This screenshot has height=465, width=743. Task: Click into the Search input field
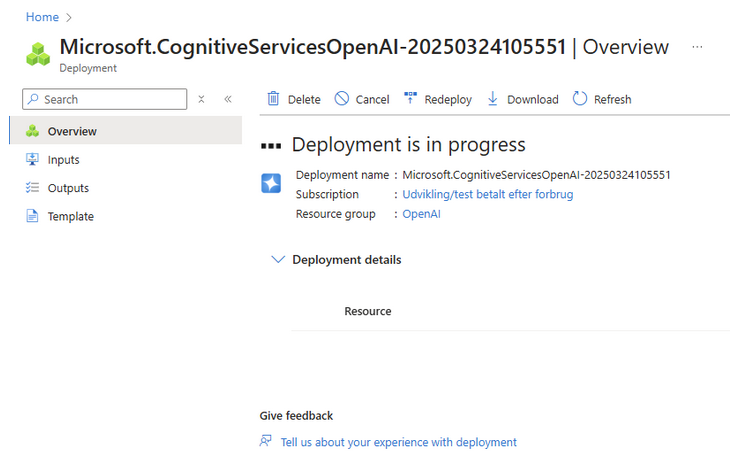[112, 99]
